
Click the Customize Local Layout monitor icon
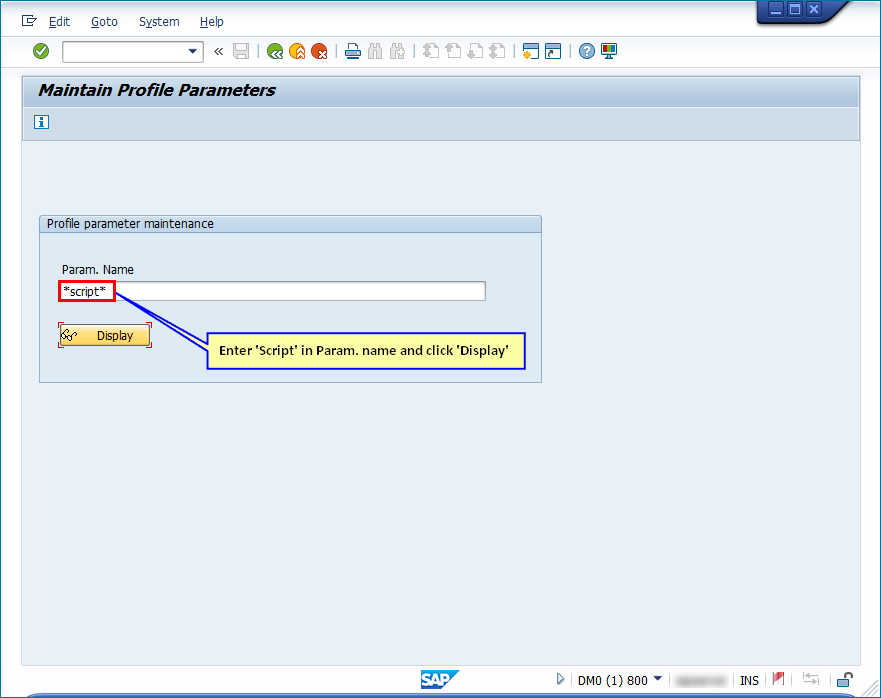608,51
